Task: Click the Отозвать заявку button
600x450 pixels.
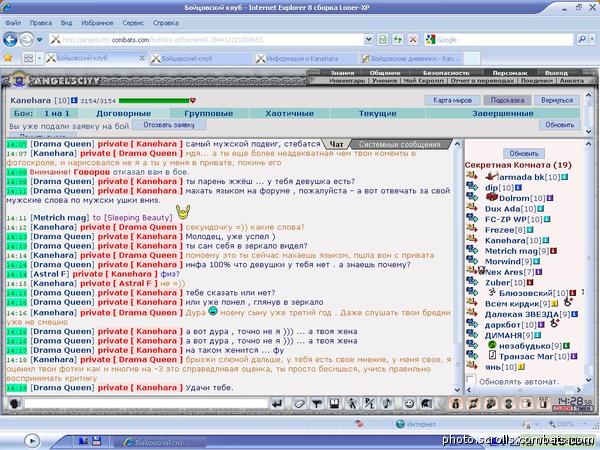Action: 169,125
